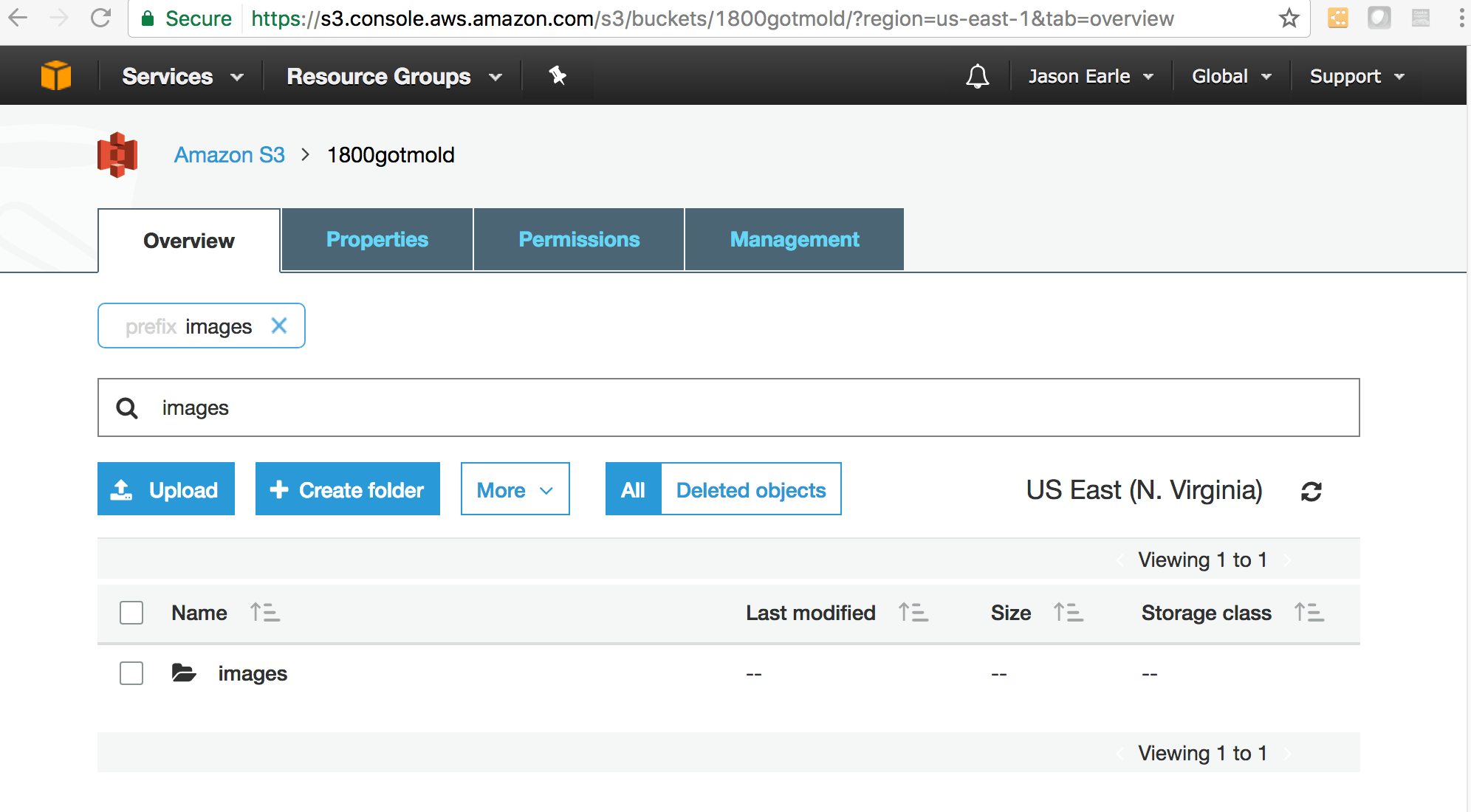Switch to the Properties tab
This screenshot has height=812, width=1471.
pyautogui.click(x=377, y=239)
